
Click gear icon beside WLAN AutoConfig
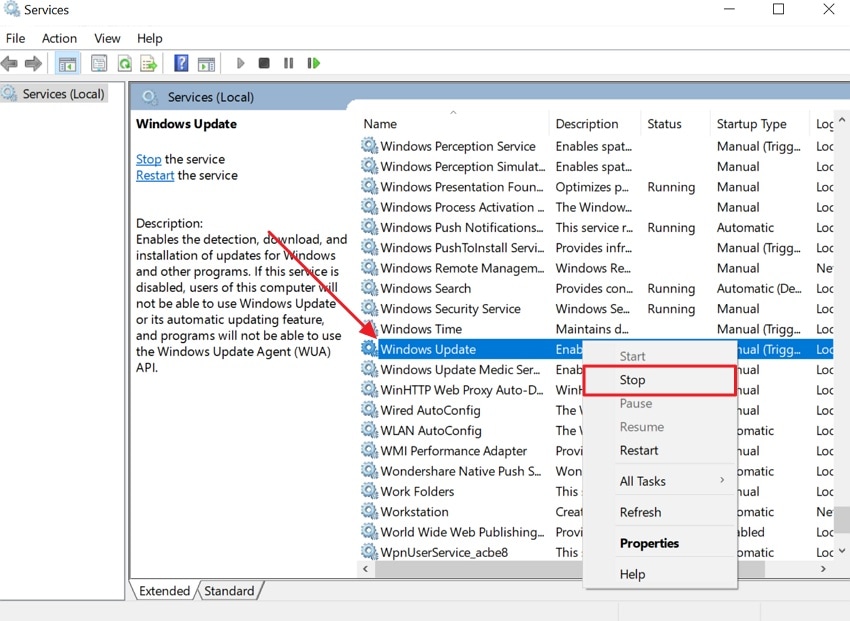click(x=370, y=430)
